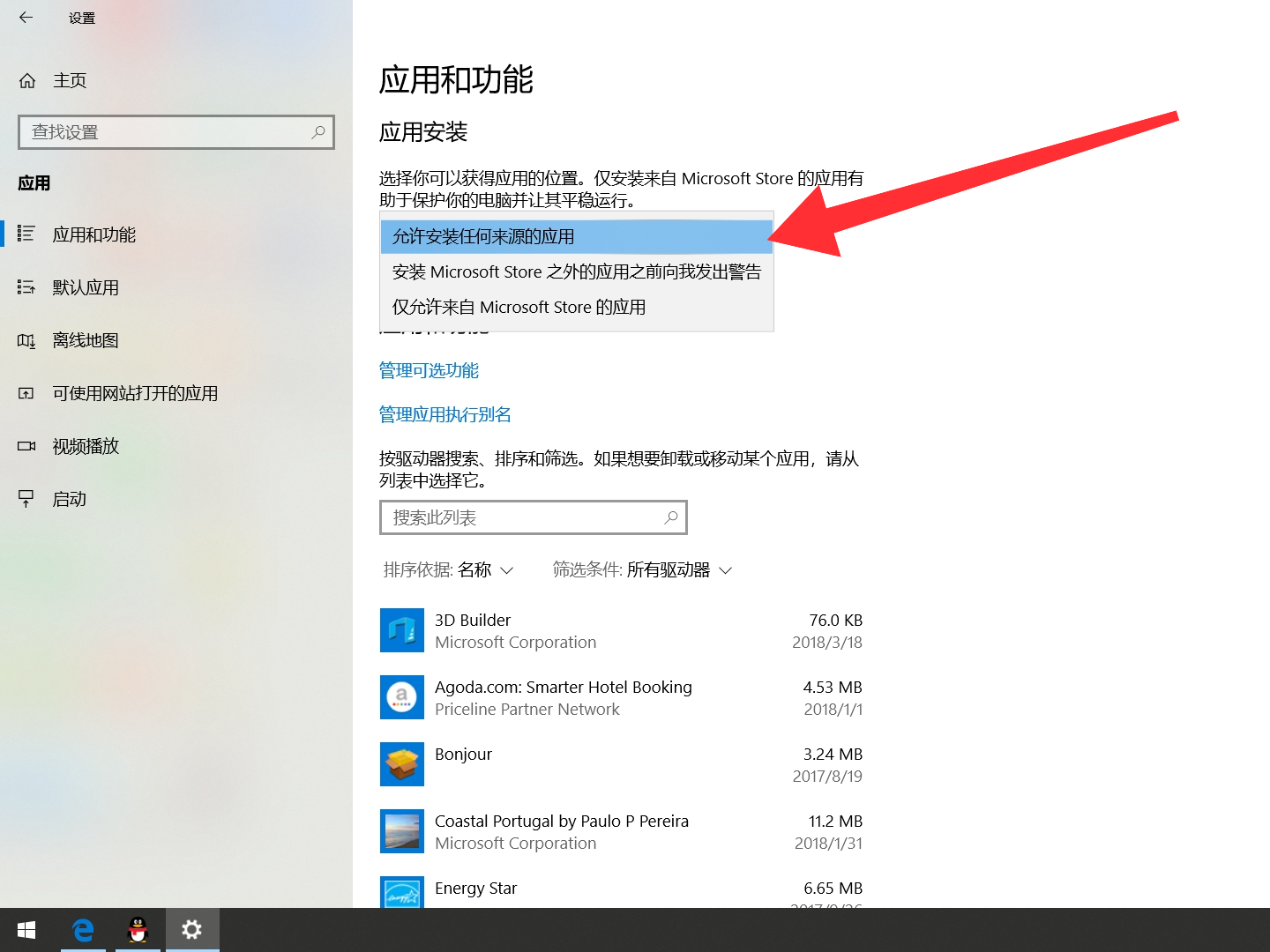Image resolution: width=1270 pixels, height=952 pixels.
Task: Click the Settings gear taskbar icon
Action: pos(192,930)
